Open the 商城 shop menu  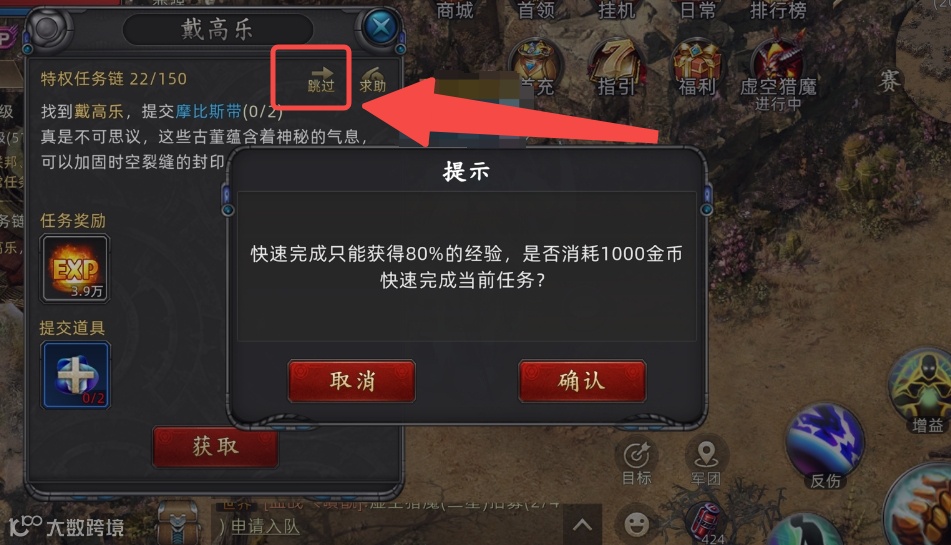pos(455,10)
